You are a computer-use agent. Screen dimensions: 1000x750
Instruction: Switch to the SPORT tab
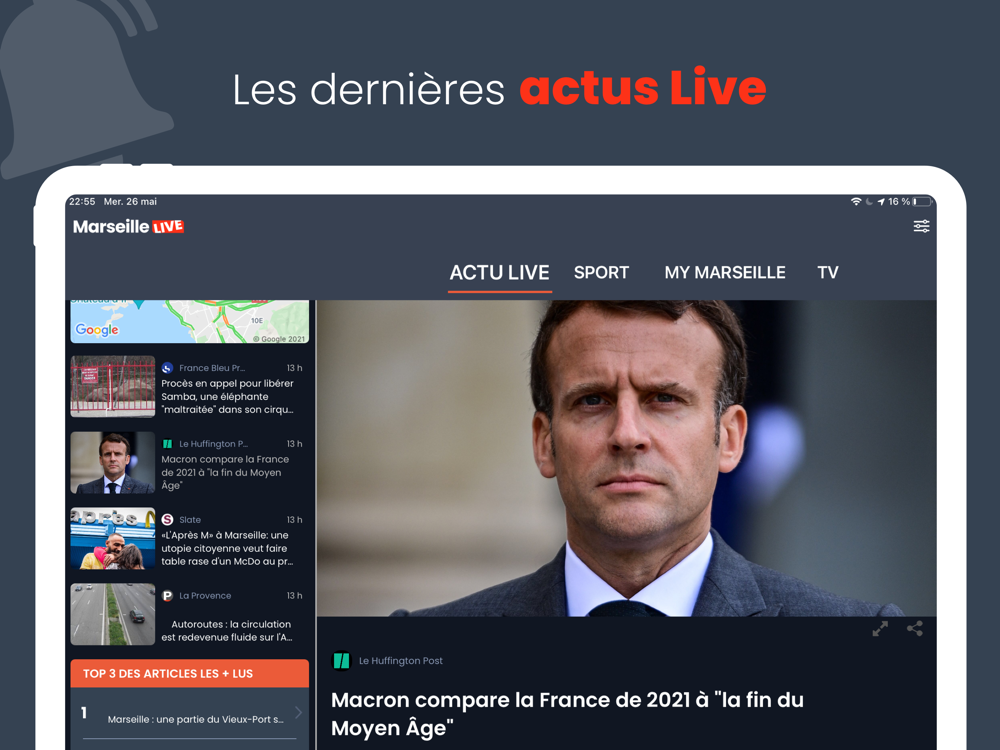pyautogui.click(x=601, y=273)
